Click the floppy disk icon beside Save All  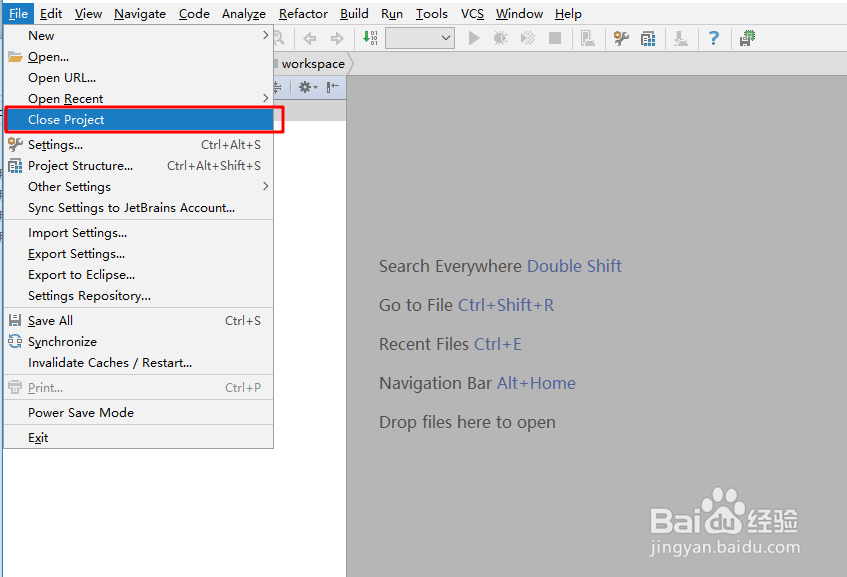15,320
